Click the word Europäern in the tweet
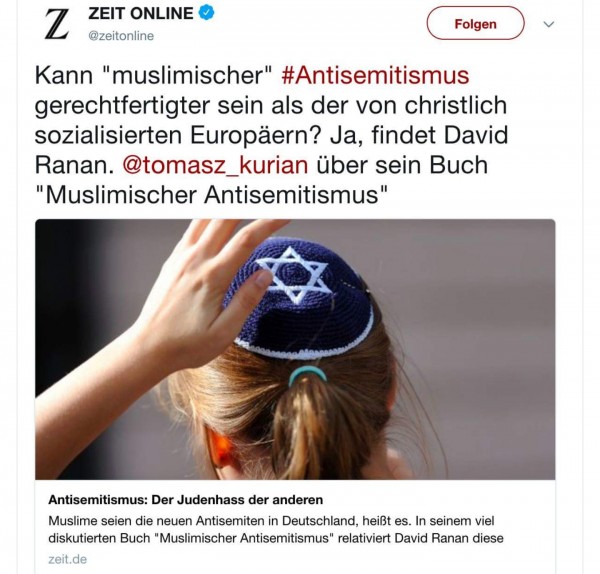Image resolution: width=600 pixels, height=574 pixels. [x=254, y=136]
